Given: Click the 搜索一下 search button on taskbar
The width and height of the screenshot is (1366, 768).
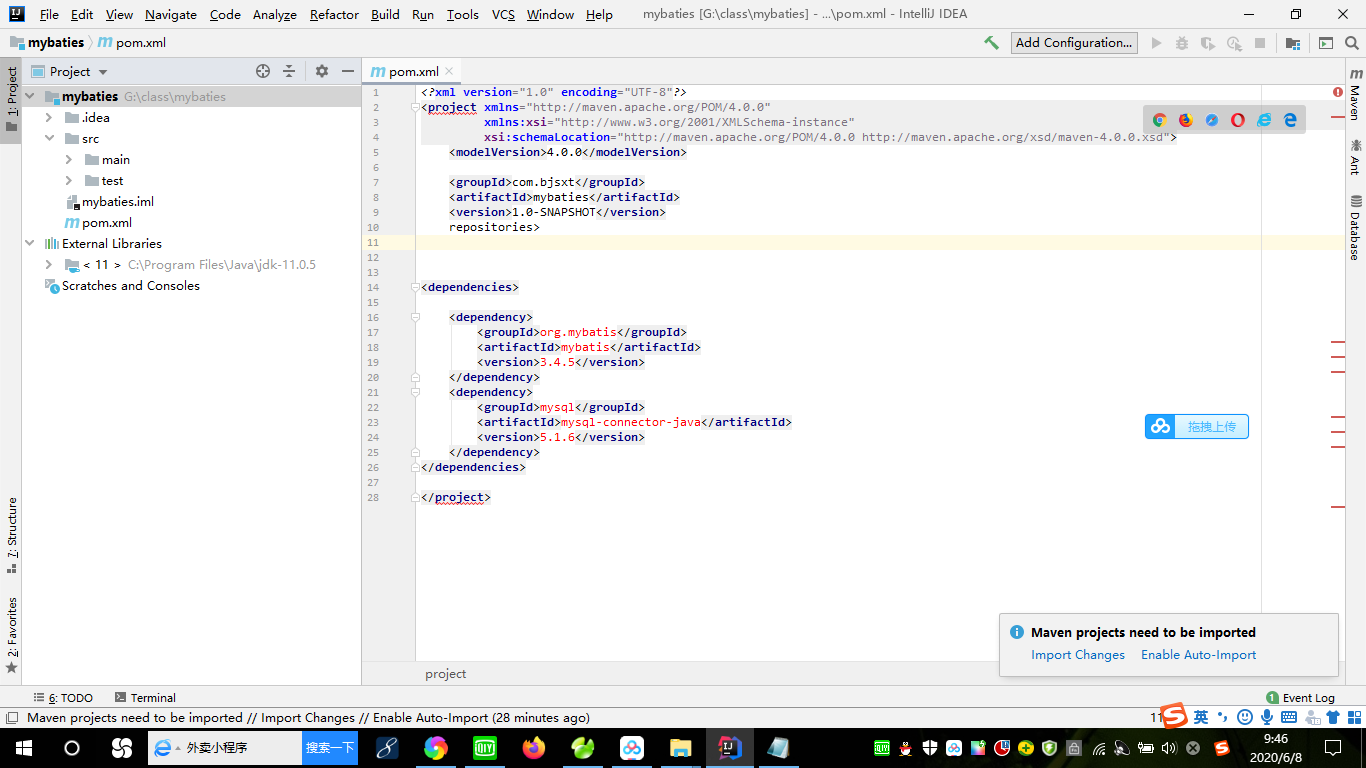Looking at the screenshot, I should tap(330, 748).
